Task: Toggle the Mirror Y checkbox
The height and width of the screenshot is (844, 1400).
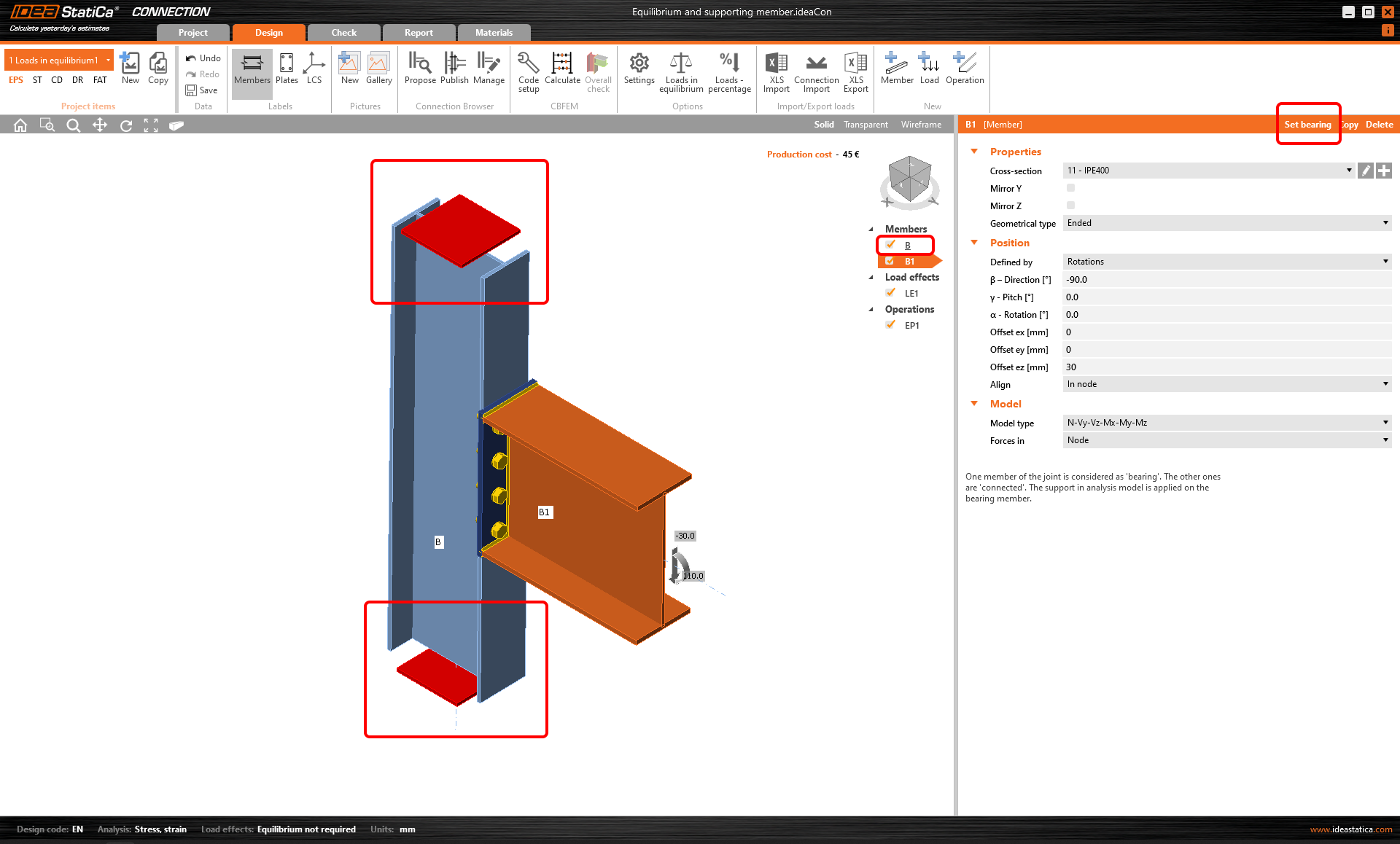Action: point(1070,188)
